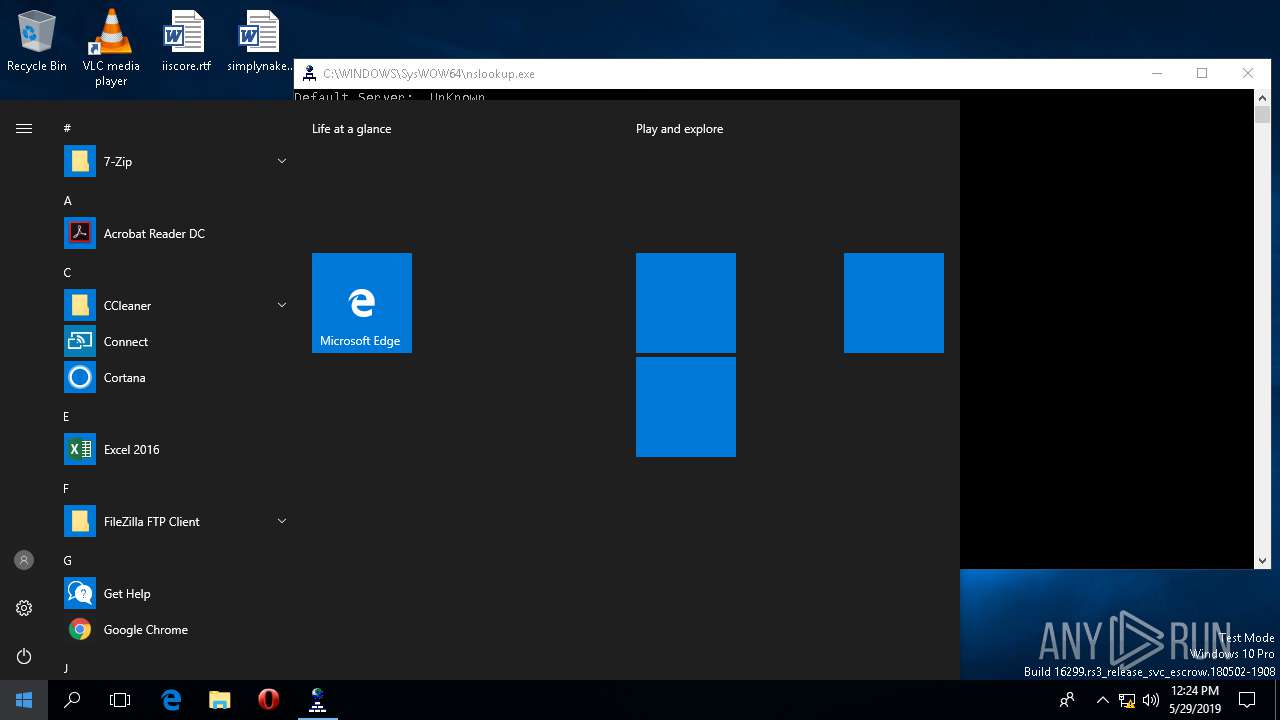The height and width of the screenshot is (720, 1280).
Task: Open the Action Center notifications icon
Action: pos(1247,700)
